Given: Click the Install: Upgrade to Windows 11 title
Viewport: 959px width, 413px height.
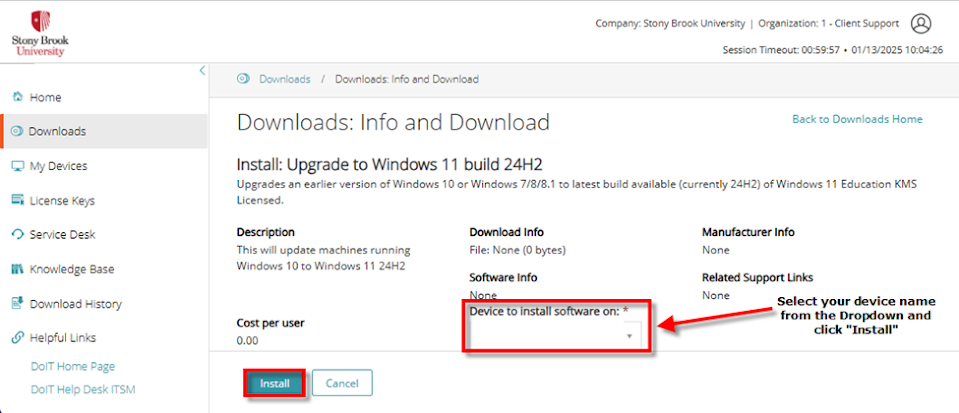Looking at the screenshot, I should tap(390, 165).
